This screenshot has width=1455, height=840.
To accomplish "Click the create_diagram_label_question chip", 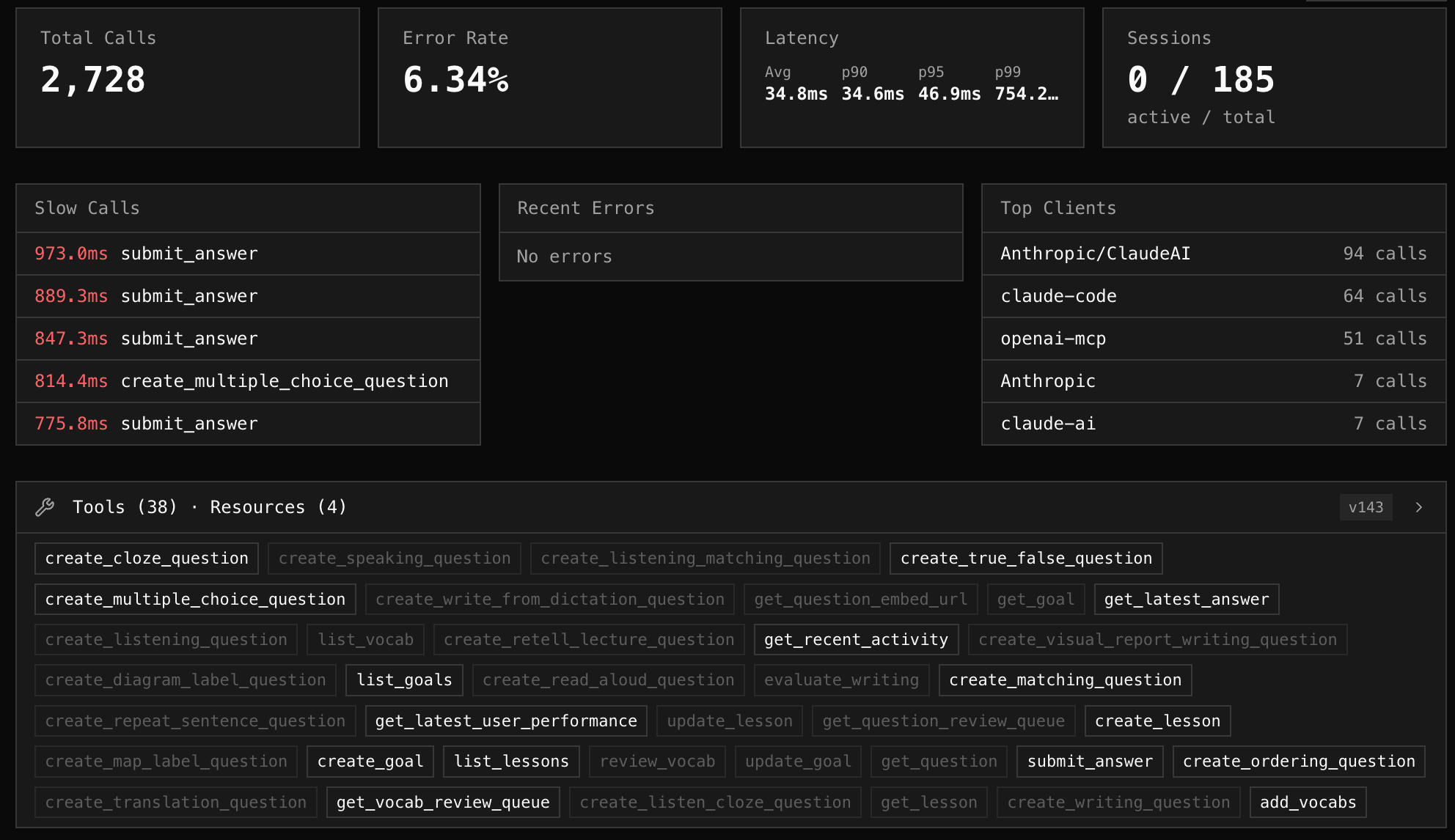I will [186, 680].
